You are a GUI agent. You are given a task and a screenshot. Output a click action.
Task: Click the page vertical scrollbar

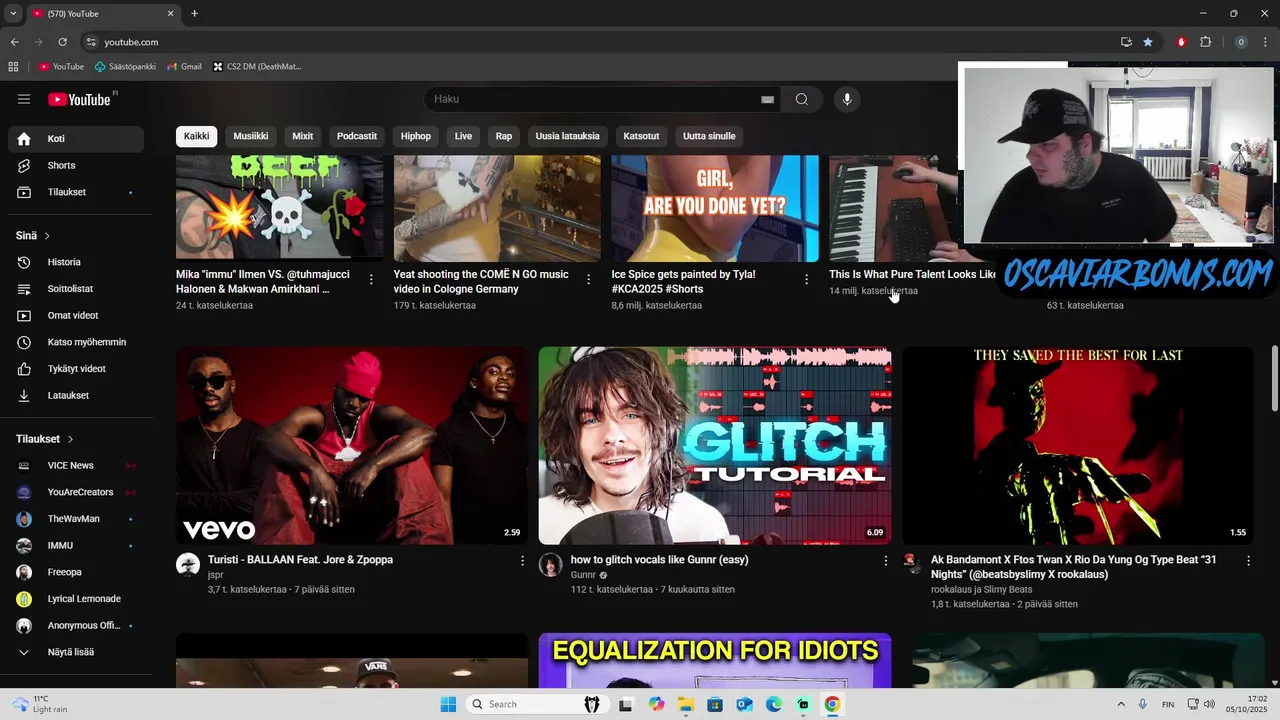tap(1274, 378)
